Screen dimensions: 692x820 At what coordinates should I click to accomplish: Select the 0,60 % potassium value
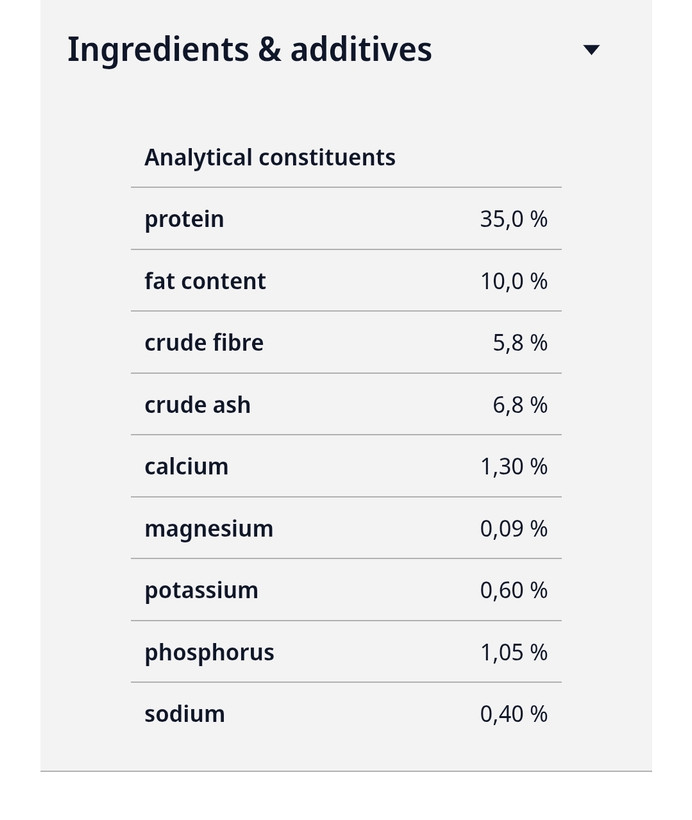(x=514, y=590)
